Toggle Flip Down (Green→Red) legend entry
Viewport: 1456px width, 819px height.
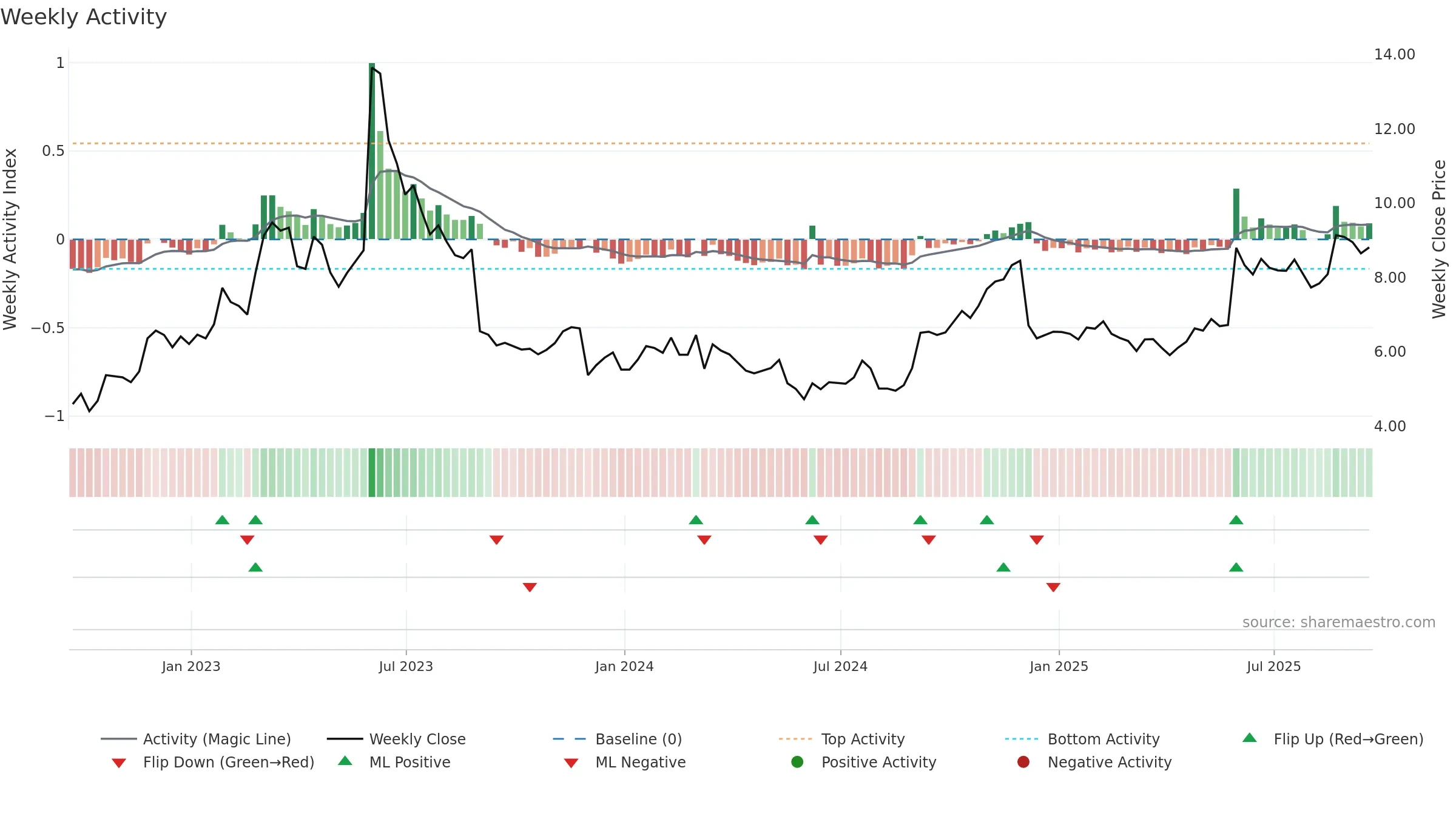(x=212, y=762)
